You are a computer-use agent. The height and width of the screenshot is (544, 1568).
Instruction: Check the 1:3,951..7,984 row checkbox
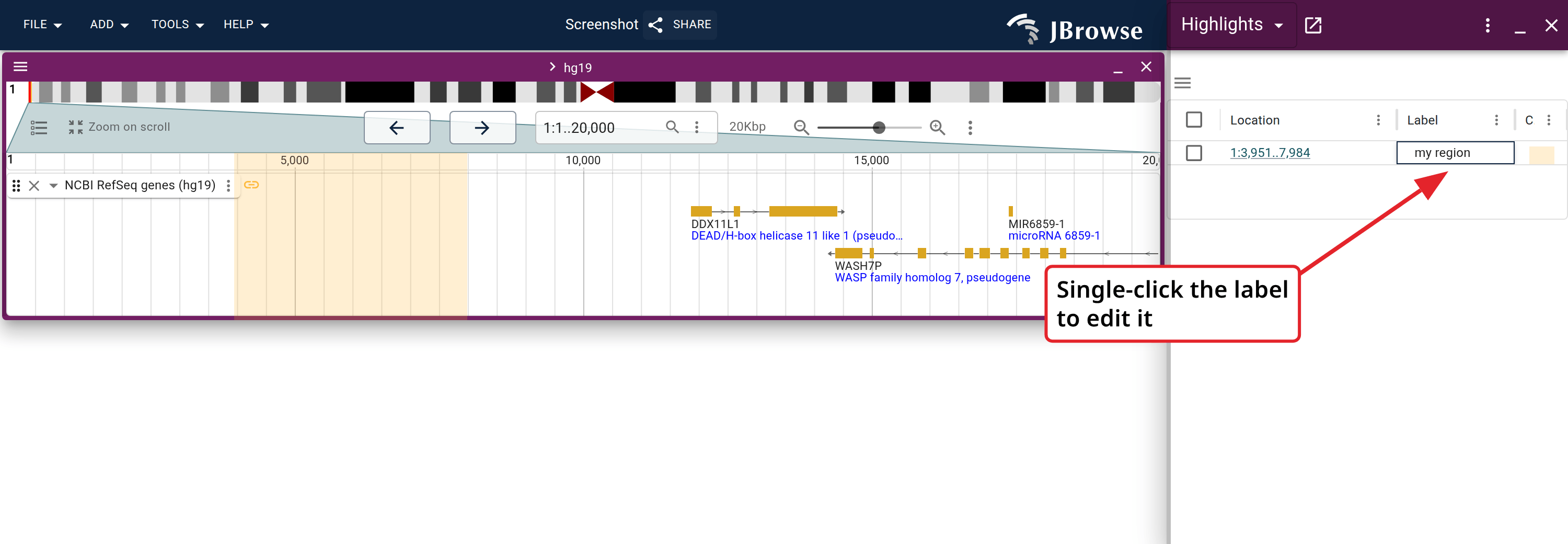point(1194,152)
